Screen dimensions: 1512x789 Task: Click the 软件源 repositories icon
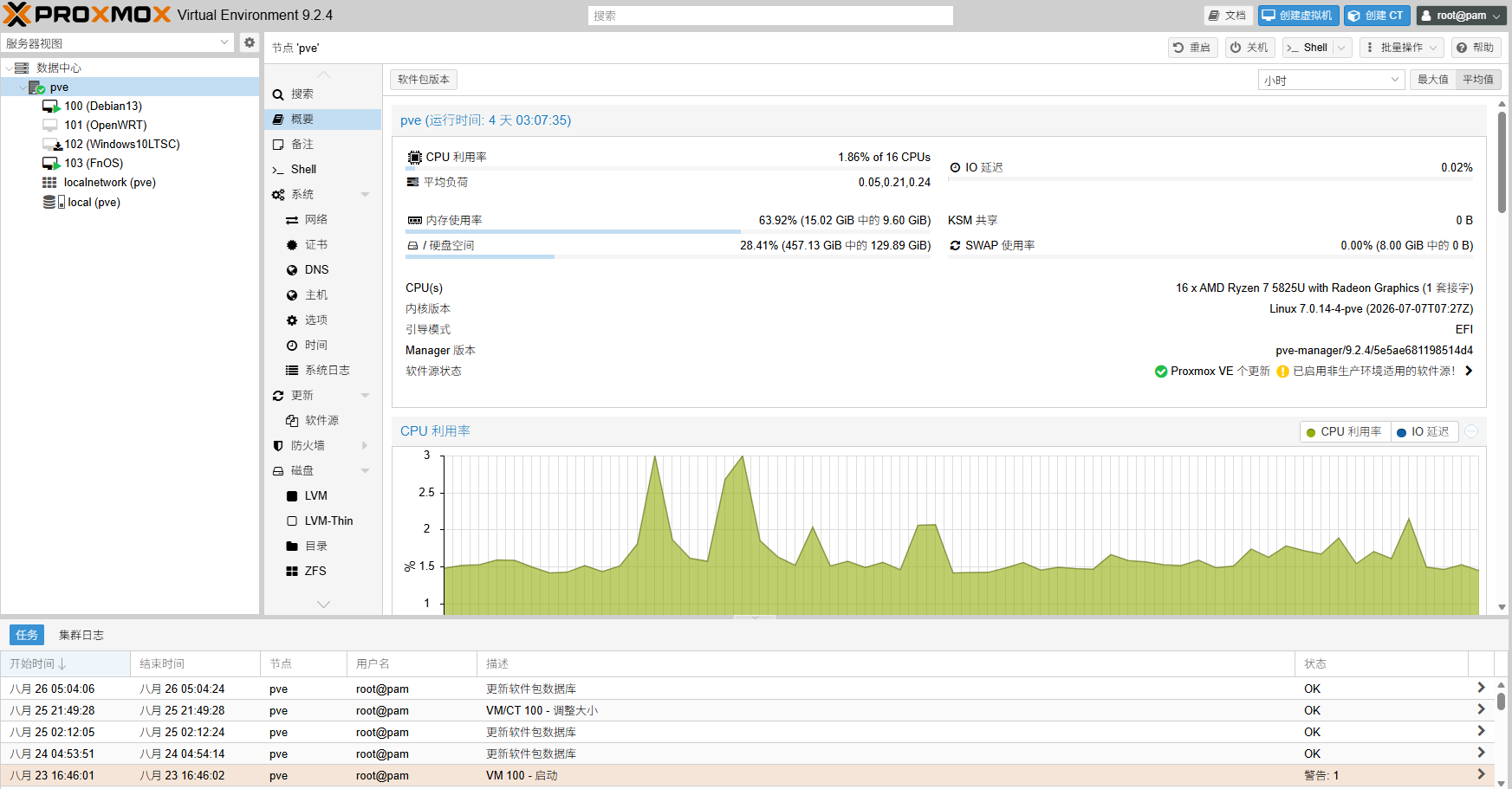(292, 421)
